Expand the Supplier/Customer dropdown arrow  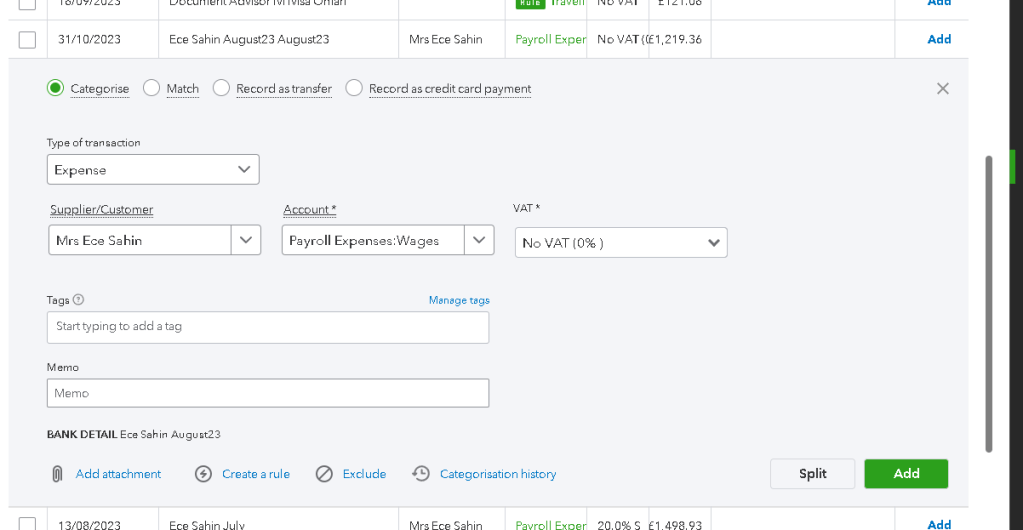tap(246, 240)
